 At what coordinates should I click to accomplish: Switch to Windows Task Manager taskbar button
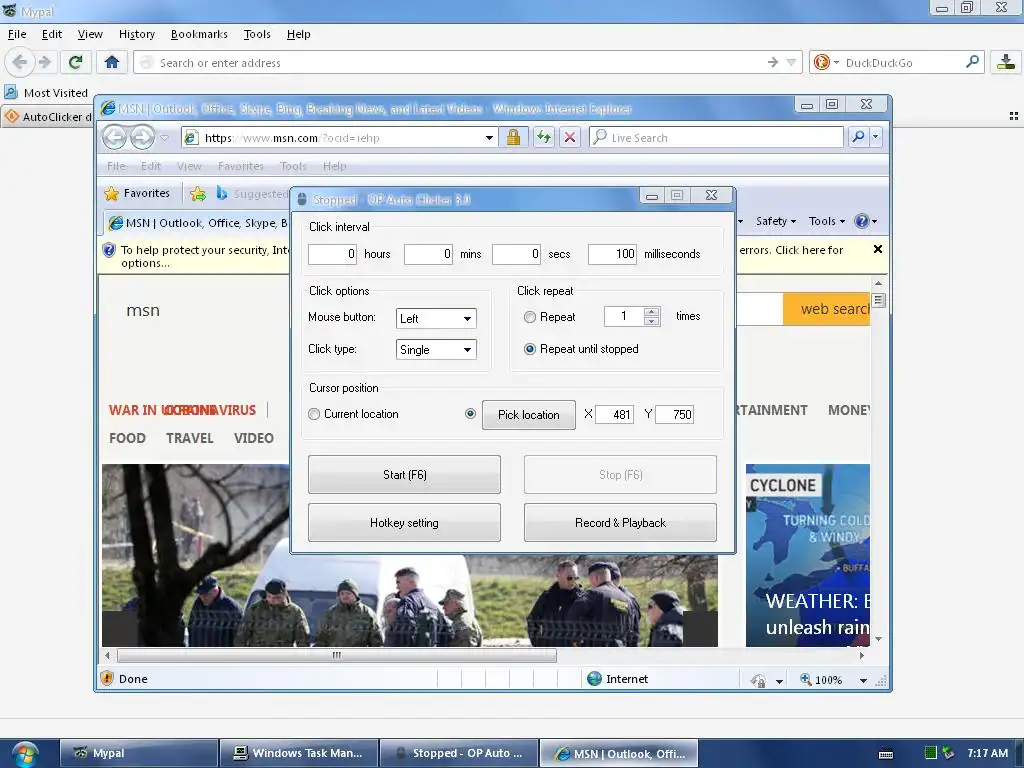coord(299,753)
